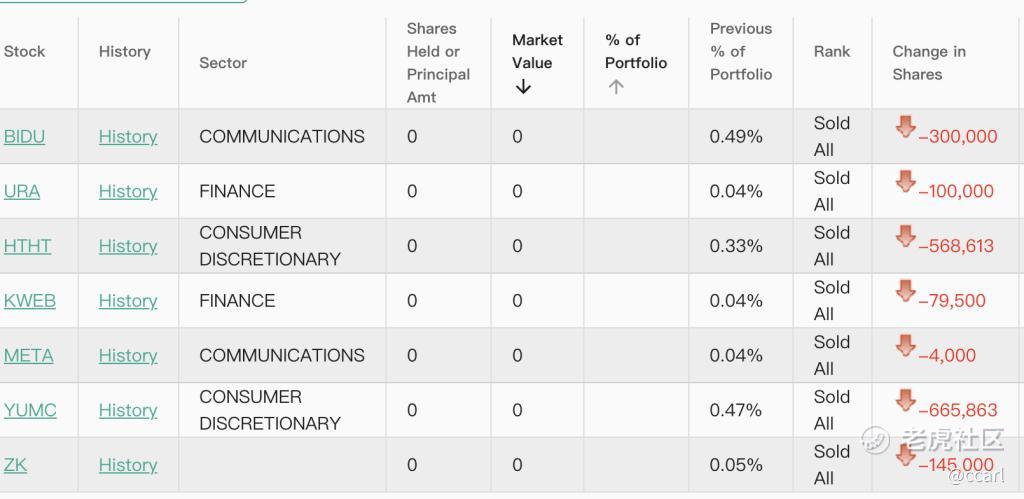Sort by Rank column header

831,52
